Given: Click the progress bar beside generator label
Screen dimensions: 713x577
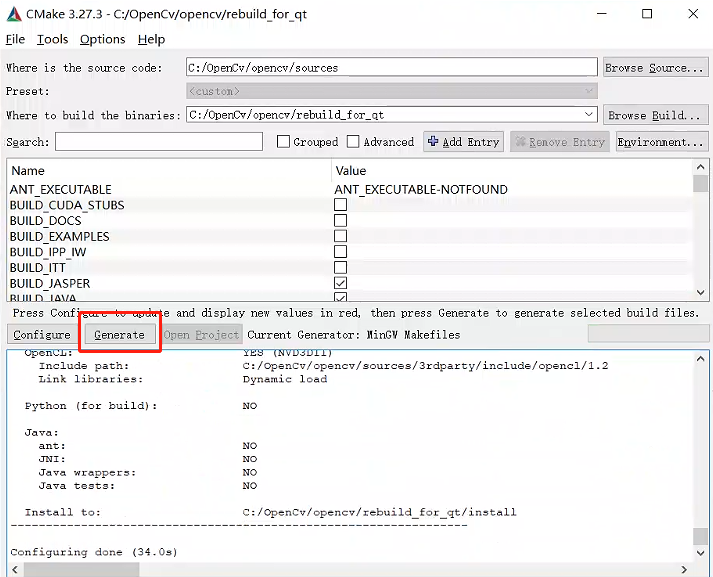Looking at the screenshot, I should tap(648, 333).
